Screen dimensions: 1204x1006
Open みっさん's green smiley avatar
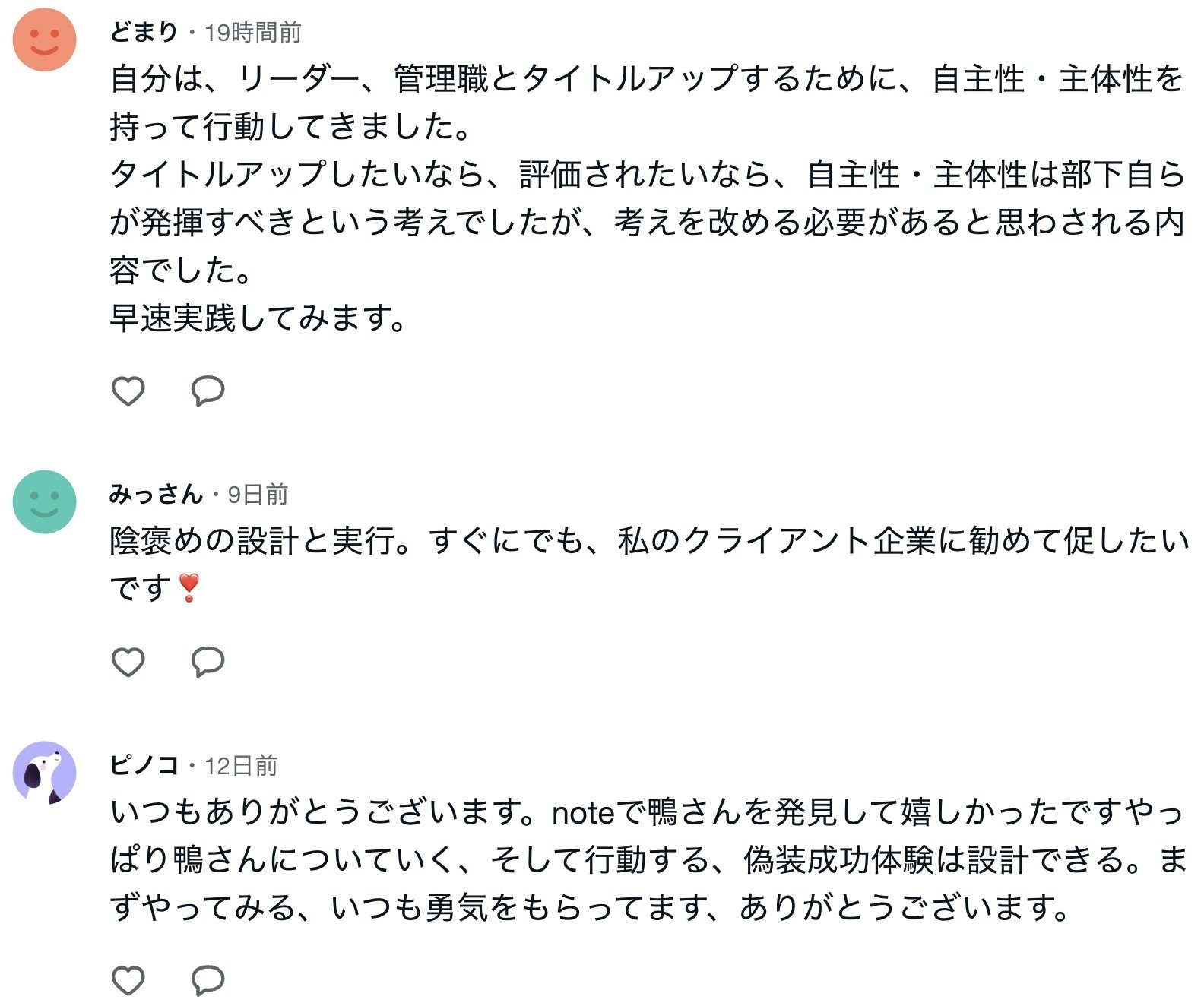46,503
